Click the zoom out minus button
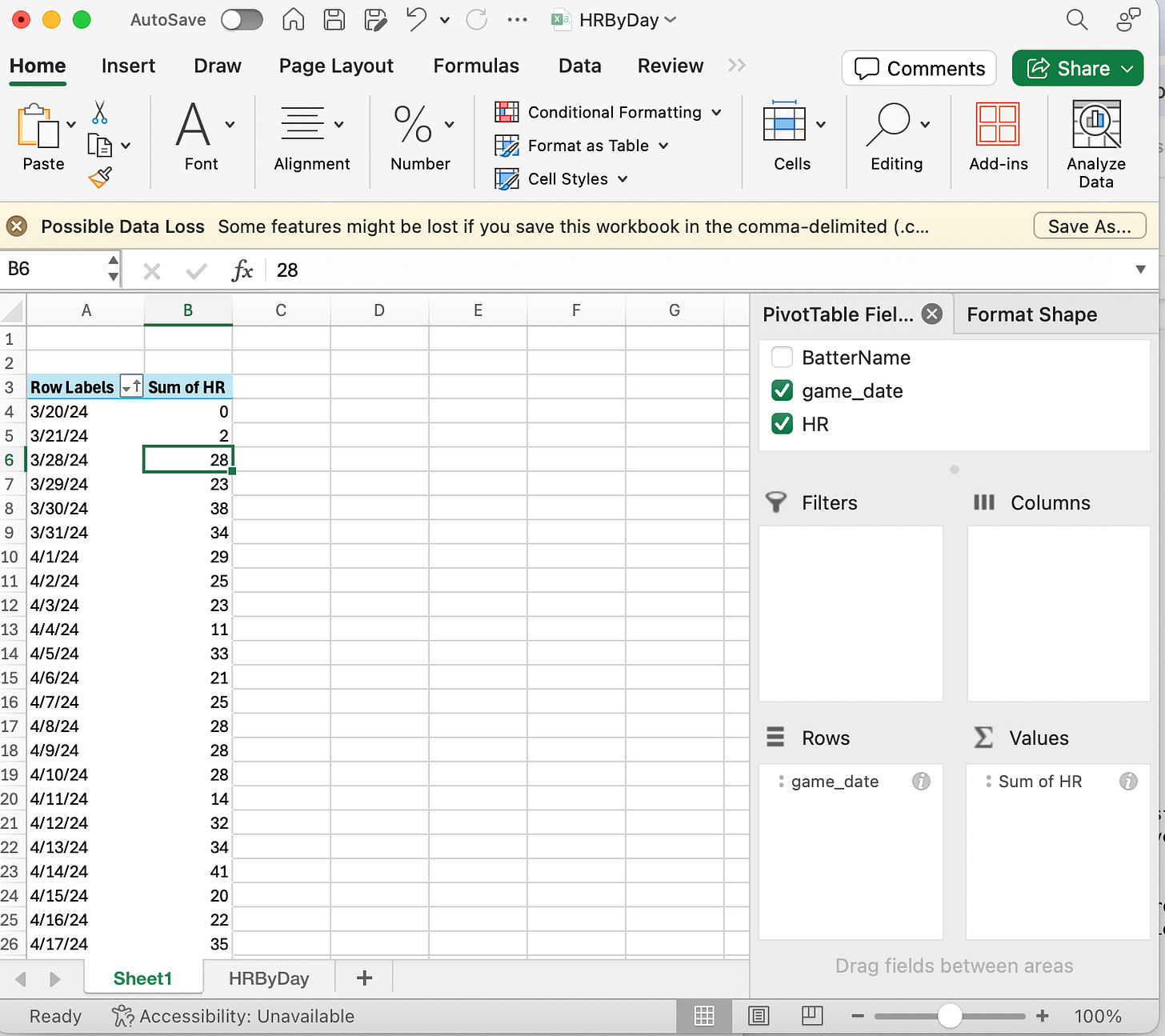1165x1036 pixels. click(x=858, y=1016)
